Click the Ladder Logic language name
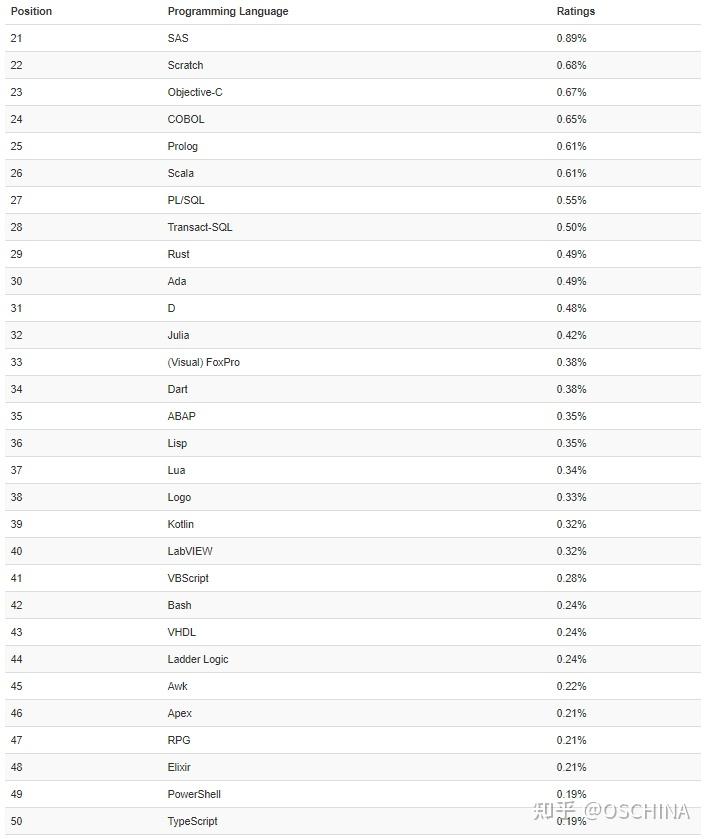Image resolution: width=708 pixels, height=839 pixels. click(x=198, y=659)
